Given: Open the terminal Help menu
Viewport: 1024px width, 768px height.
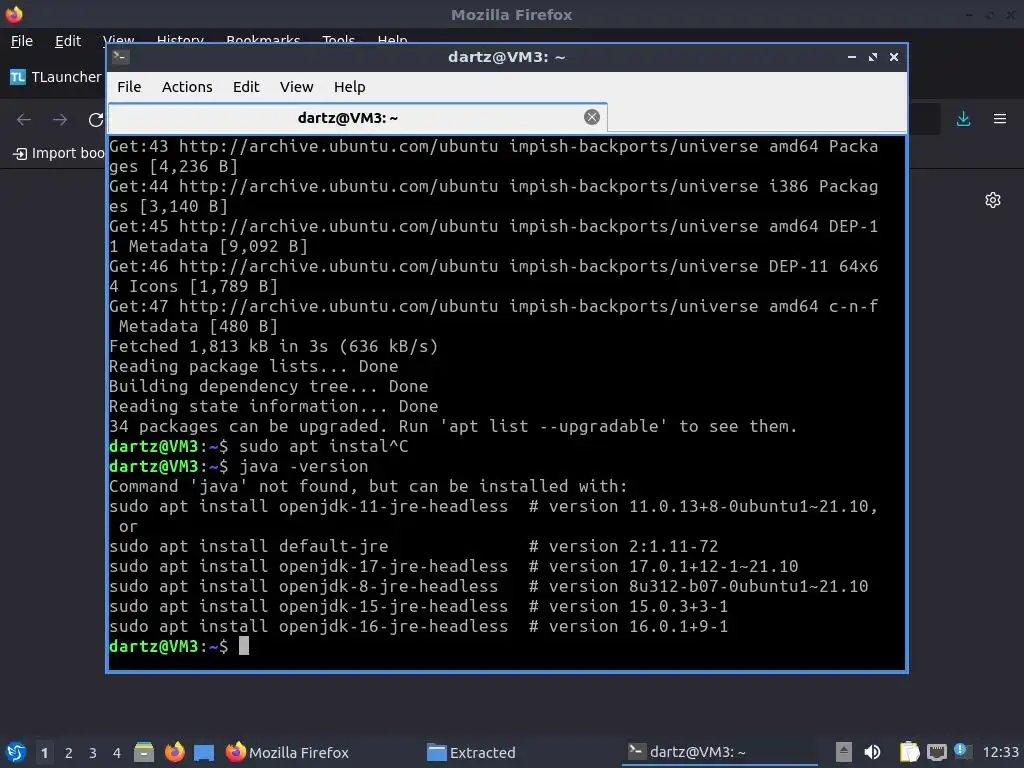Looking at the screenshot, I should (349, 87).
